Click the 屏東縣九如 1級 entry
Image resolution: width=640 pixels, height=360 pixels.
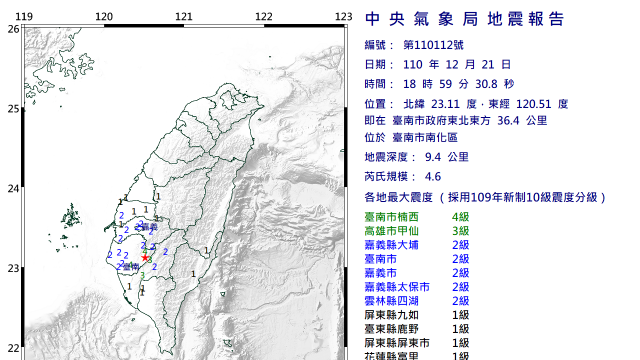pyautogui.click(x=417, y=315)
